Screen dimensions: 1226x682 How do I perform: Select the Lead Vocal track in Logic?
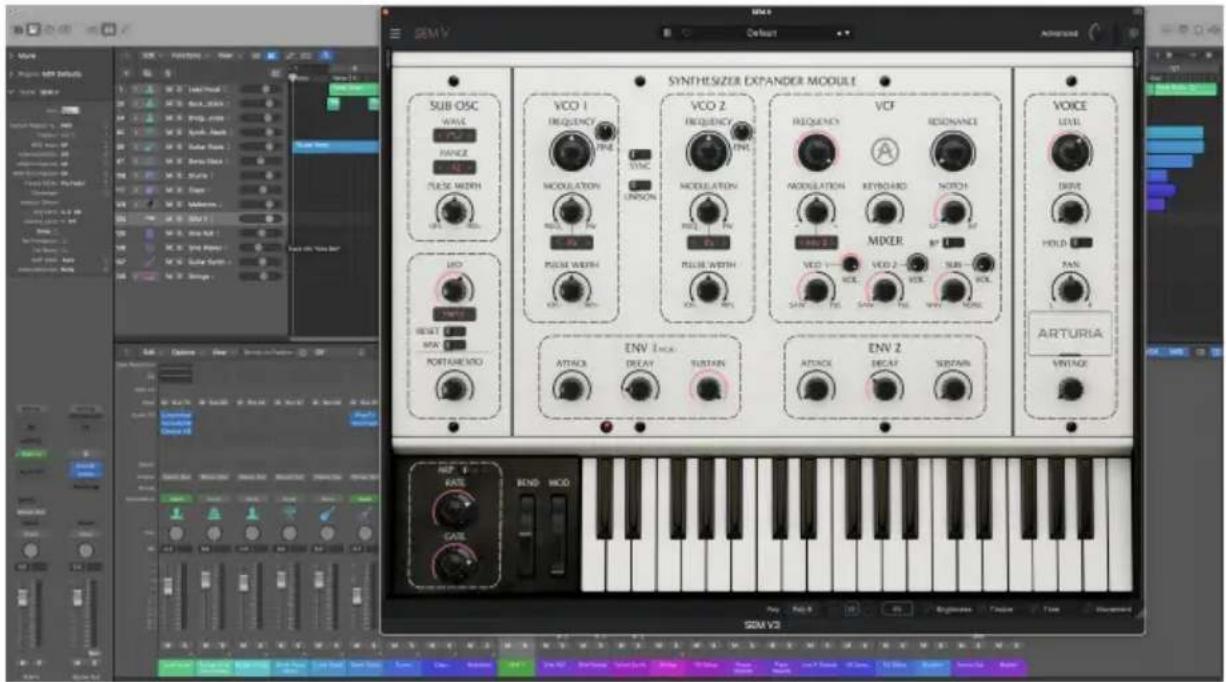[200, 89]
